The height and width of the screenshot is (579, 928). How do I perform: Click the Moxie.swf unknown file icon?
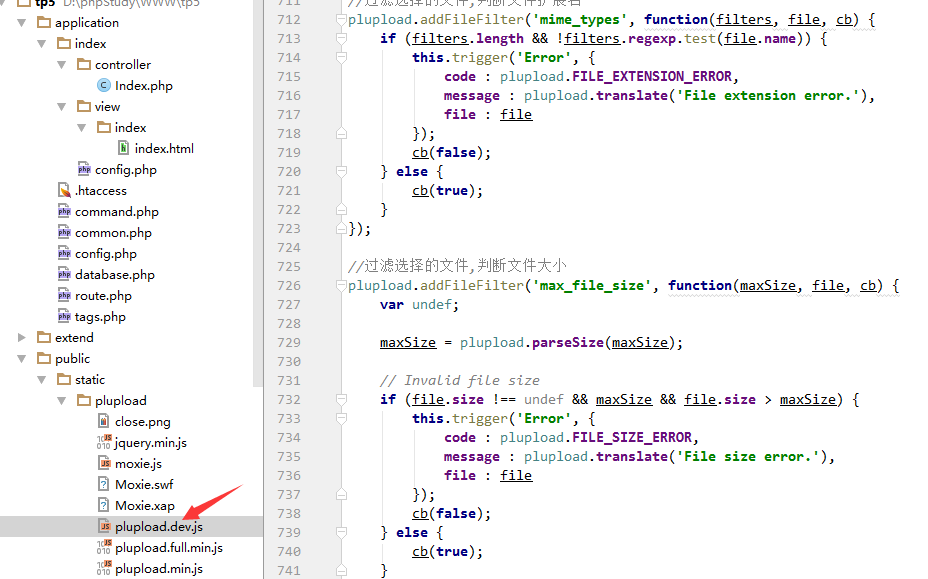[104, 484]
